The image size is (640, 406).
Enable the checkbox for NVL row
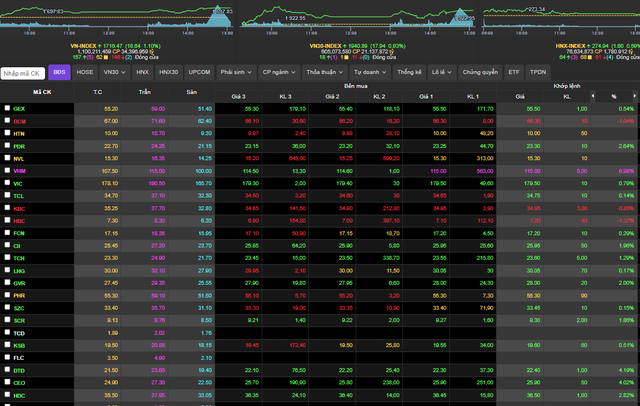(x=7, y=158)
